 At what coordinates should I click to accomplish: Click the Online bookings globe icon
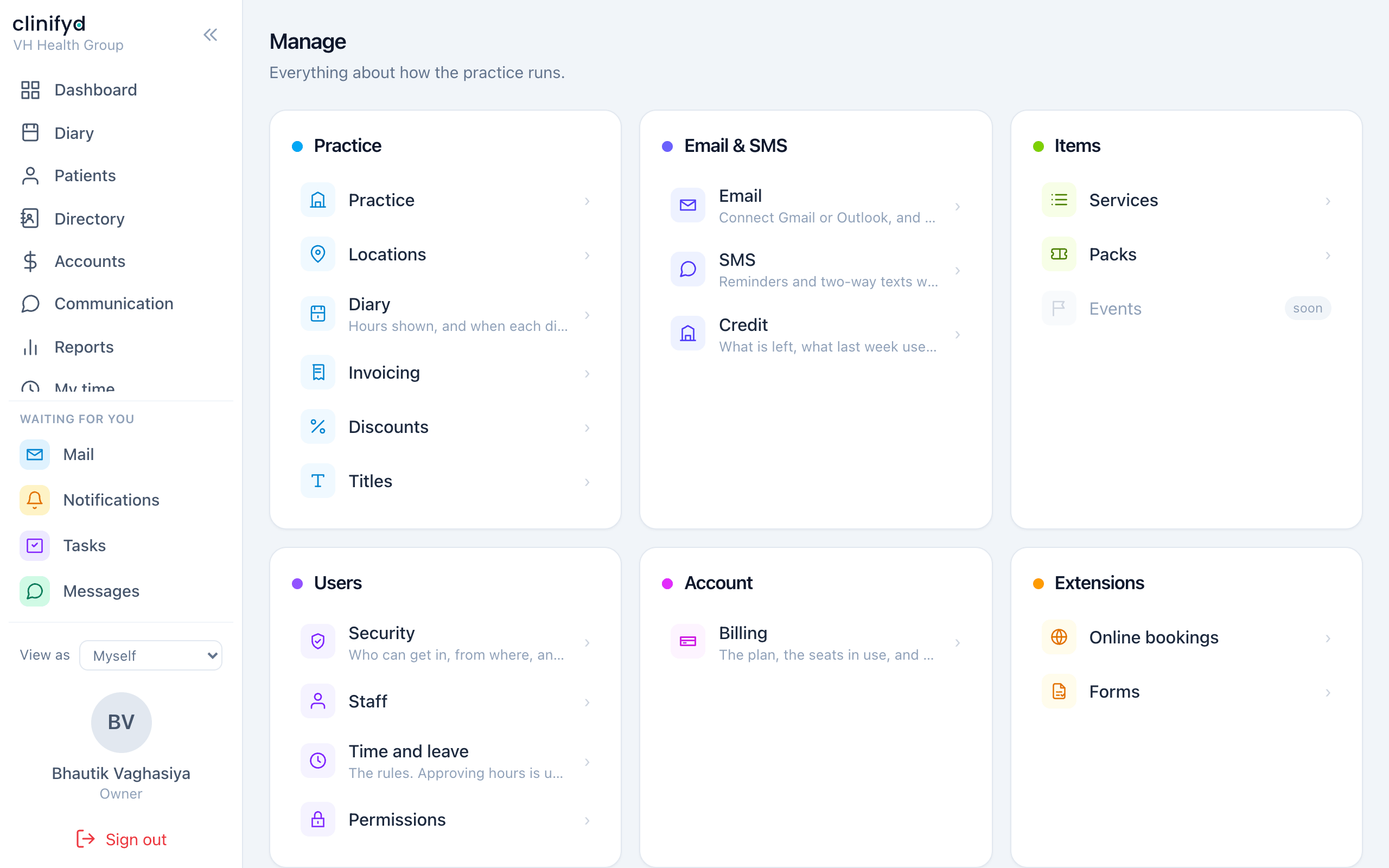point(1059,637)
